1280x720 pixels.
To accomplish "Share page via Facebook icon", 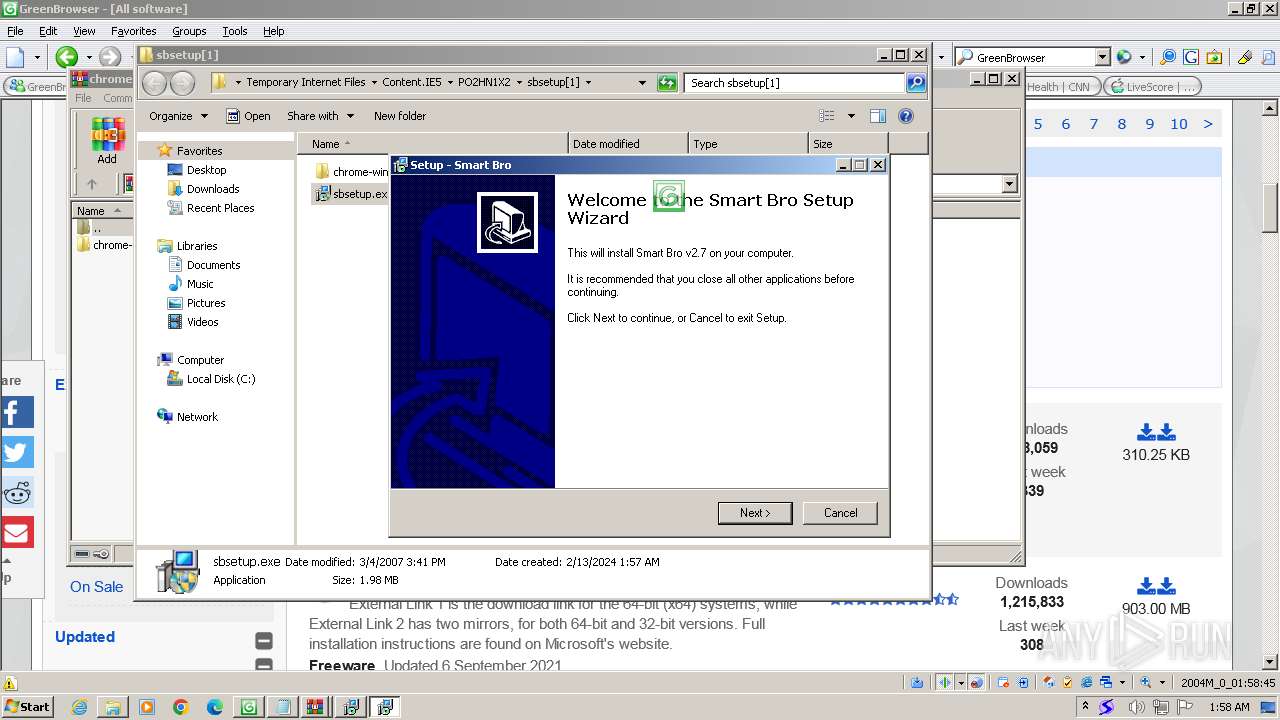I will point(17,412).
